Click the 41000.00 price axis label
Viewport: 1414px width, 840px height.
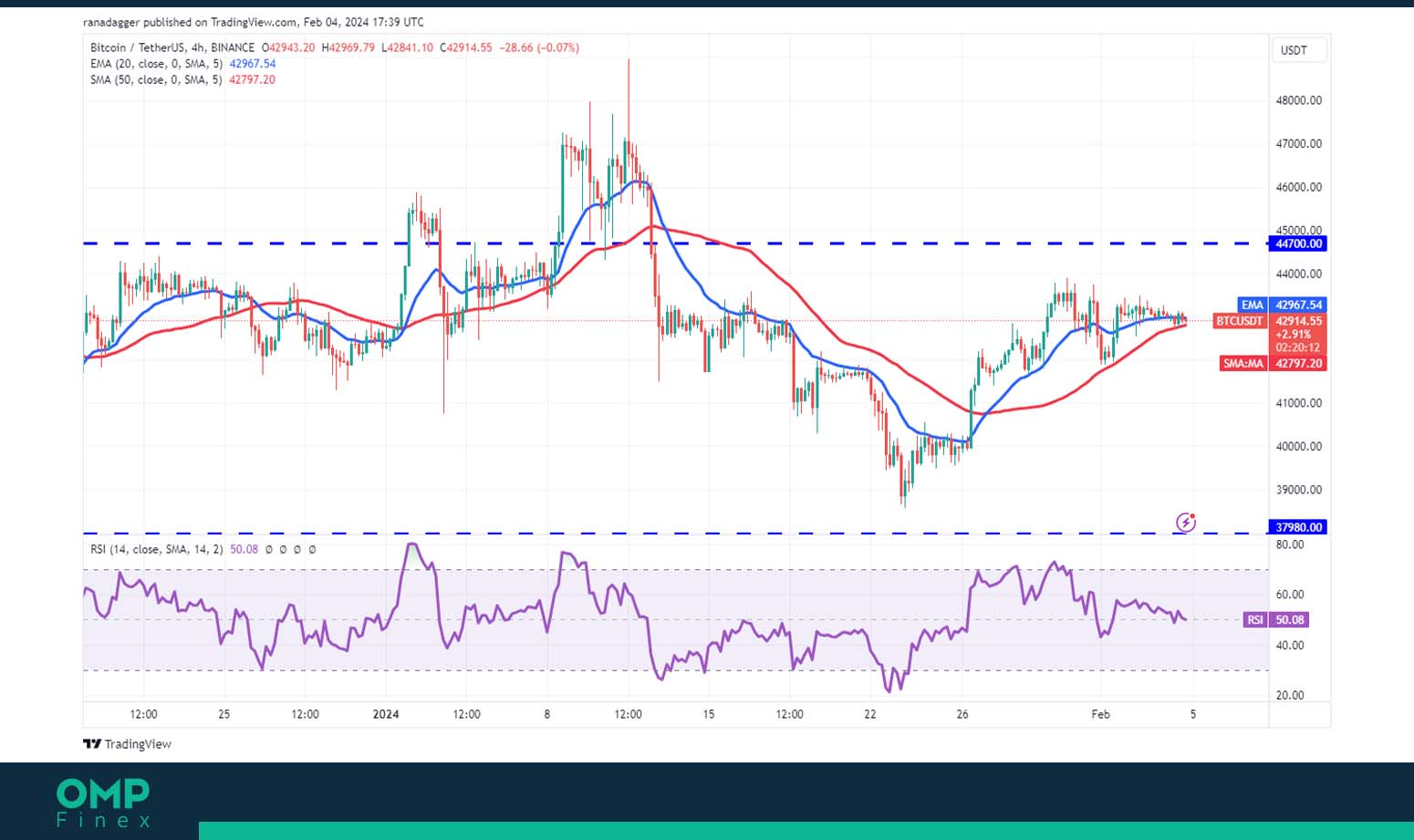(x=1298, y=402)
